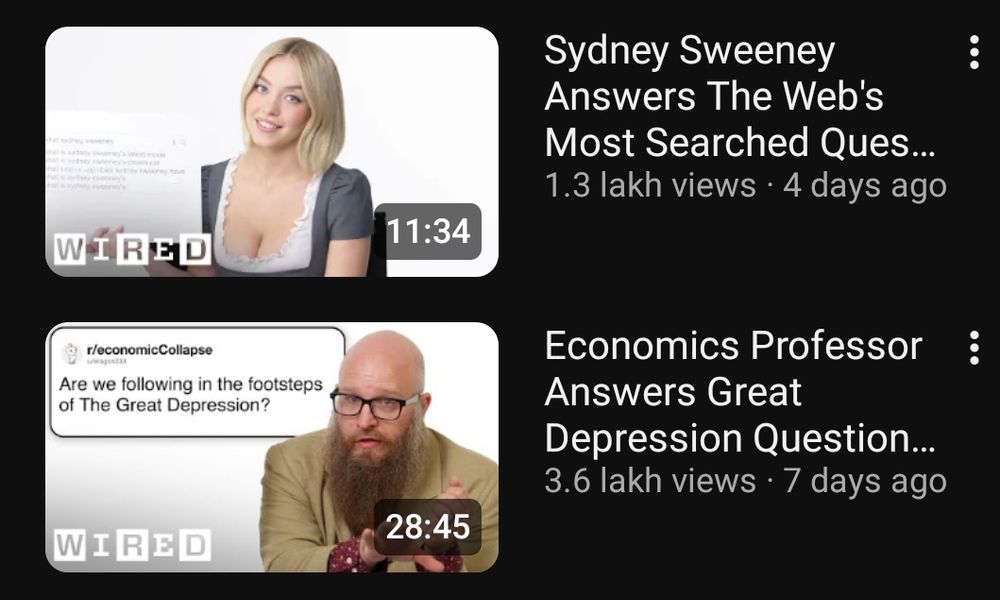Click the 28:45 duration badge
This screenshot has width=1000, height=600.
tap(428, 527)
